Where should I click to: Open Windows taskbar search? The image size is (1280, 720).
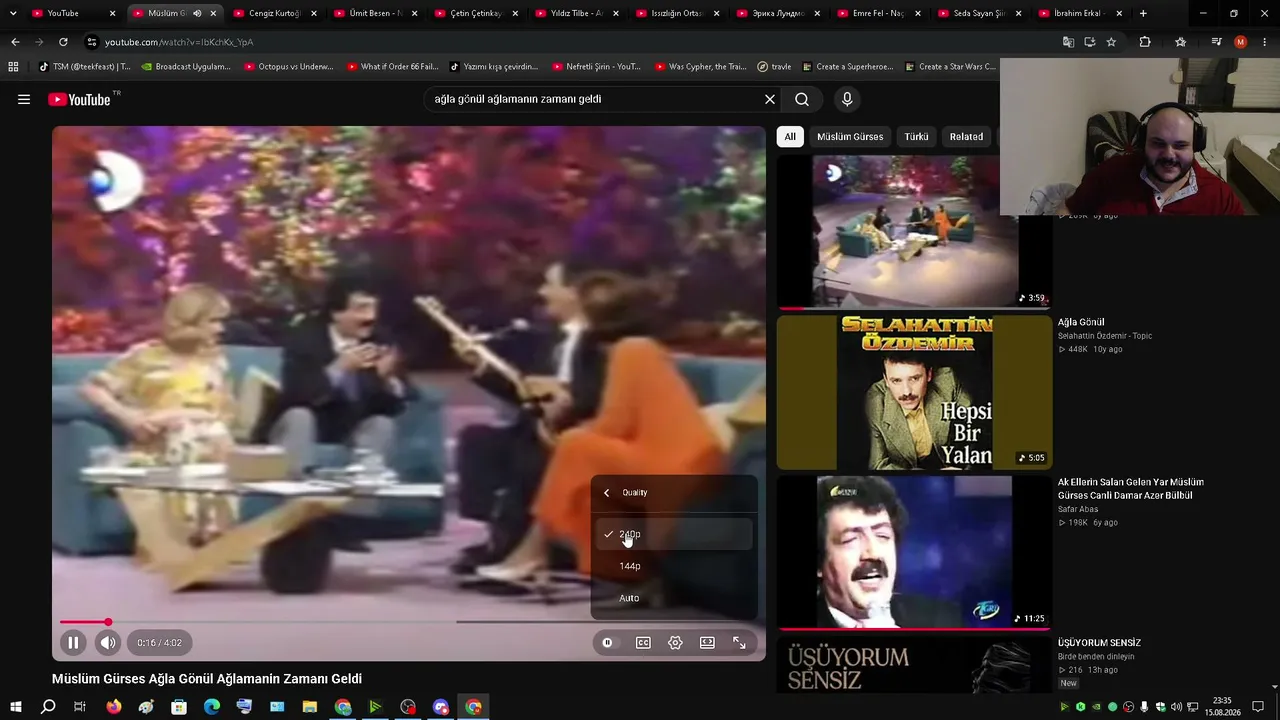(x=47, y=707)
